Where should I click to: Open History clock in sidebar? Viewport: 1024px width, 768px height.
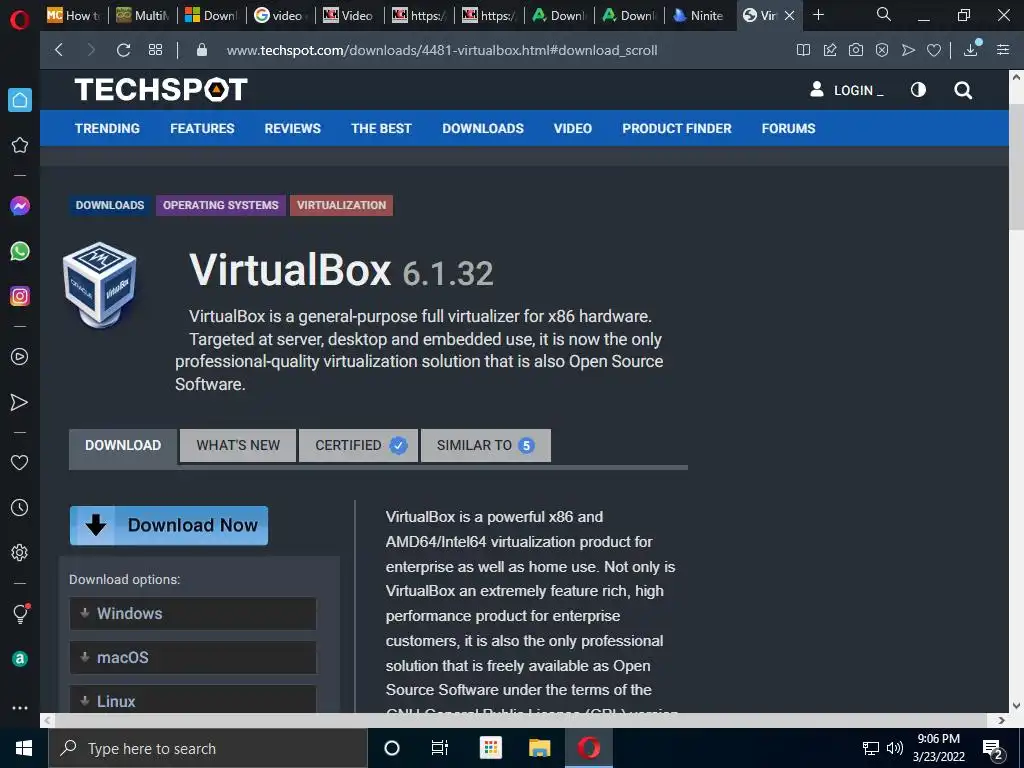[x=20, y=507]
